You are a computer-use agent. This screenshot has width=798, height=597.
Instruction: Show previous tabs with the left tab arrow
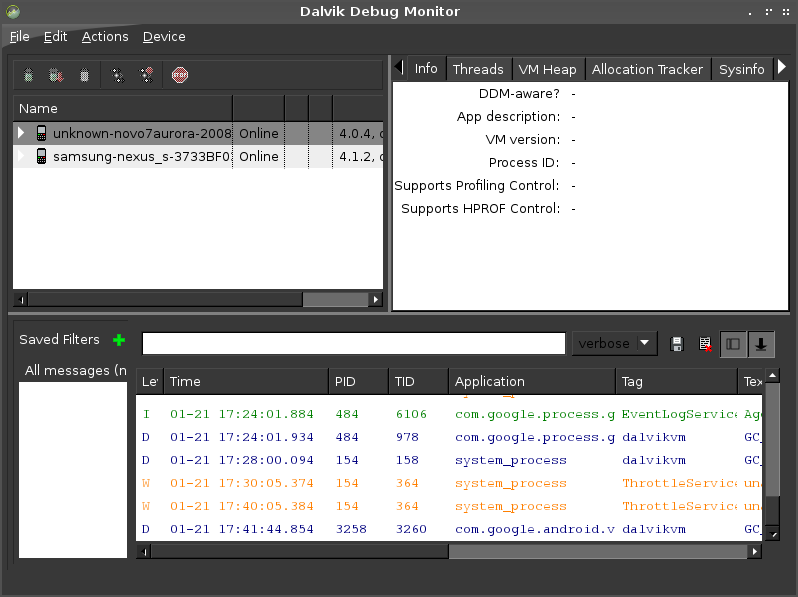tap(400, 67)
